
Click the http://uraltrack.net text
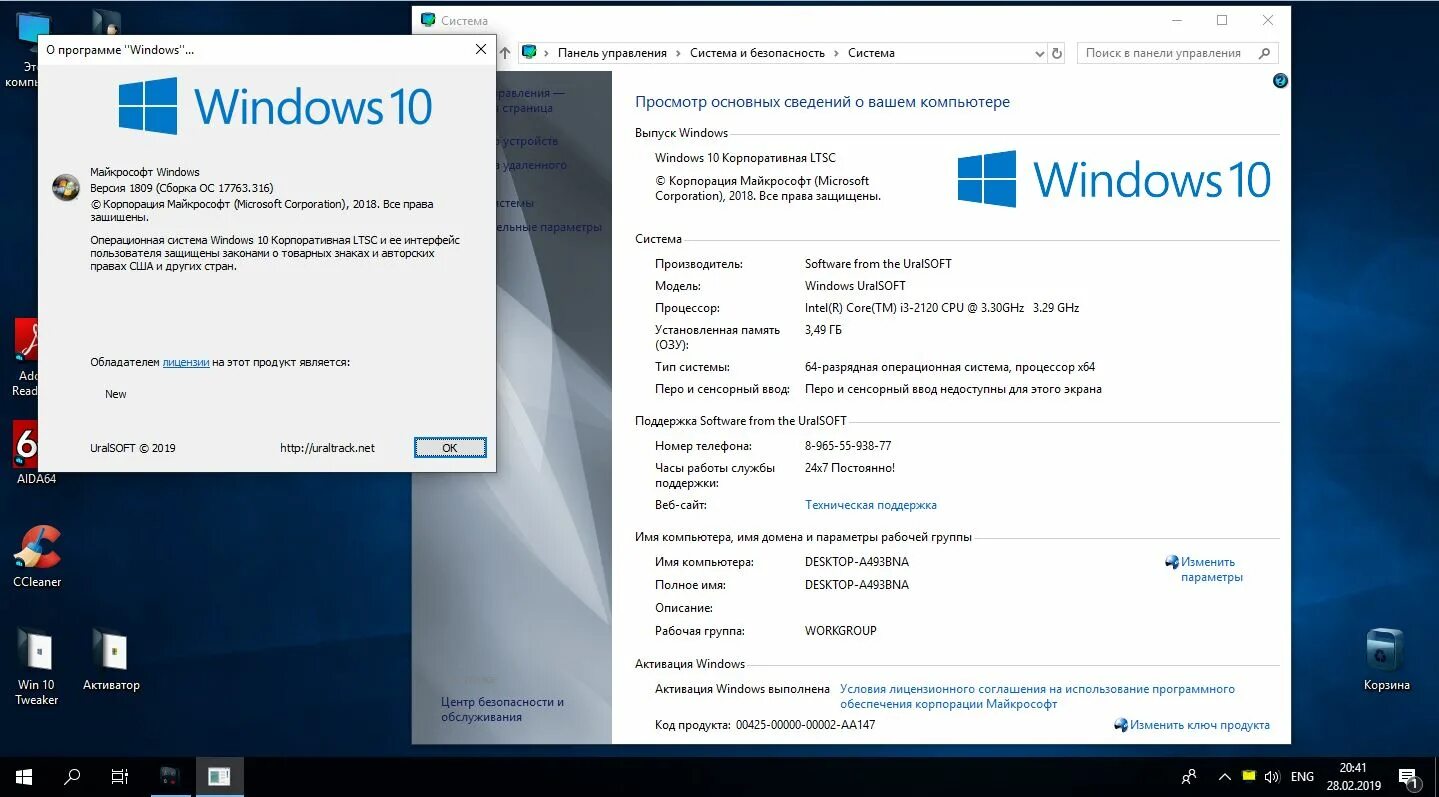tap(327, 448)
